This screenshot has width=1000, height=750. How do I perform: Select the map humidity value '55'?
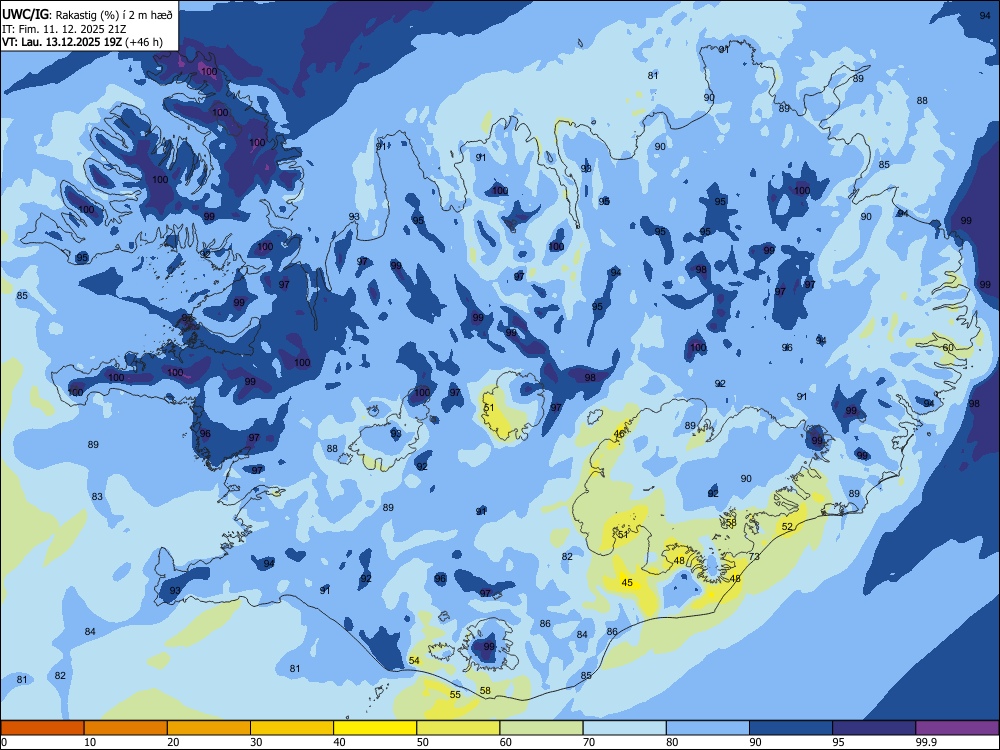tap(455, 695)
